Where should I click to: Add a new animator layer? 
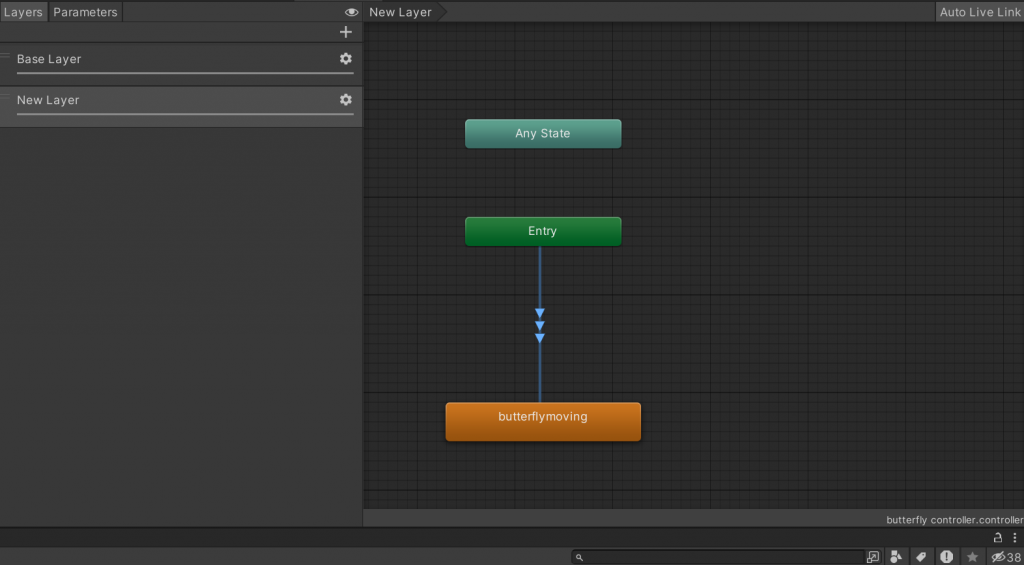point(345,32)
